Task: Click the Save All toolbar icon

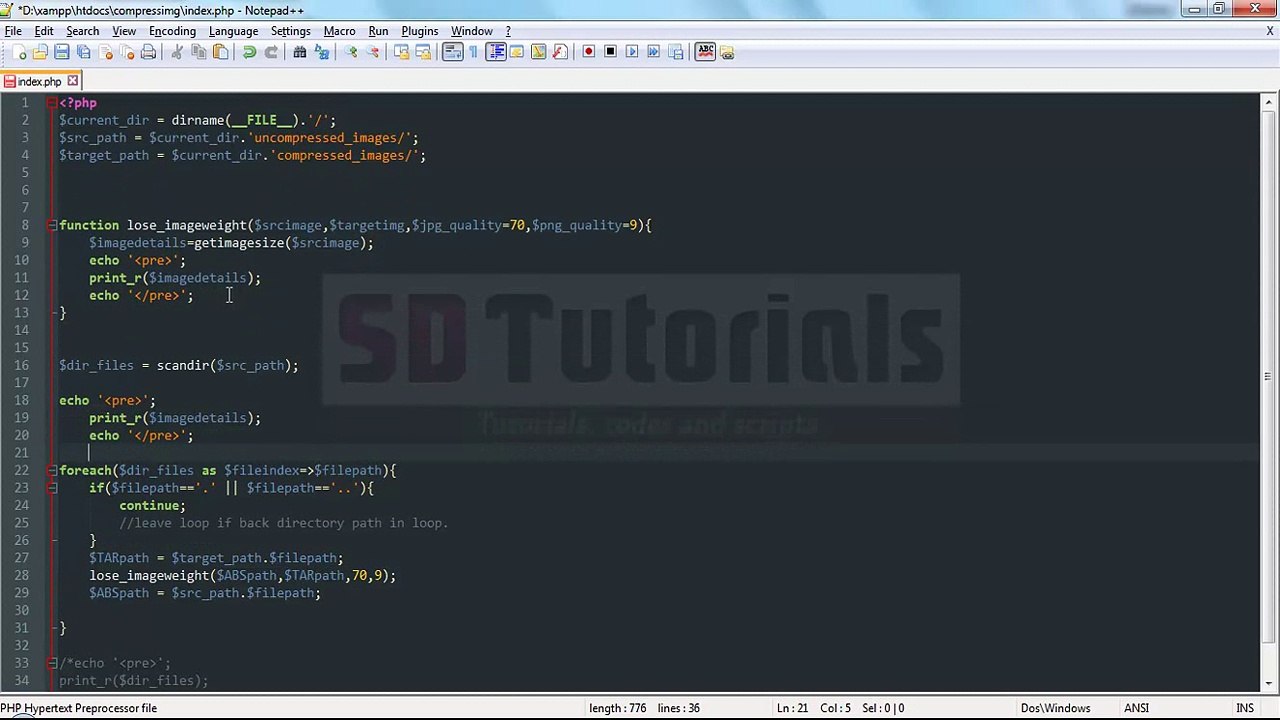Action: (x=84, y=52)
